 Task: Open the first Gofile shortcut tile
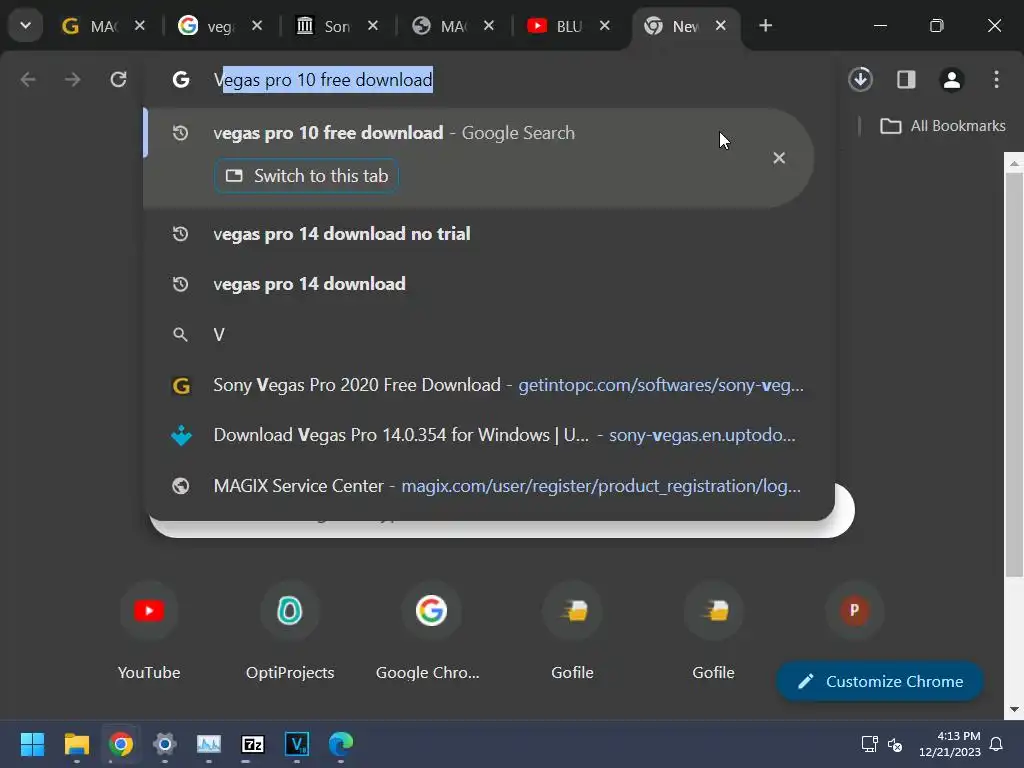[x=572, y=632]
